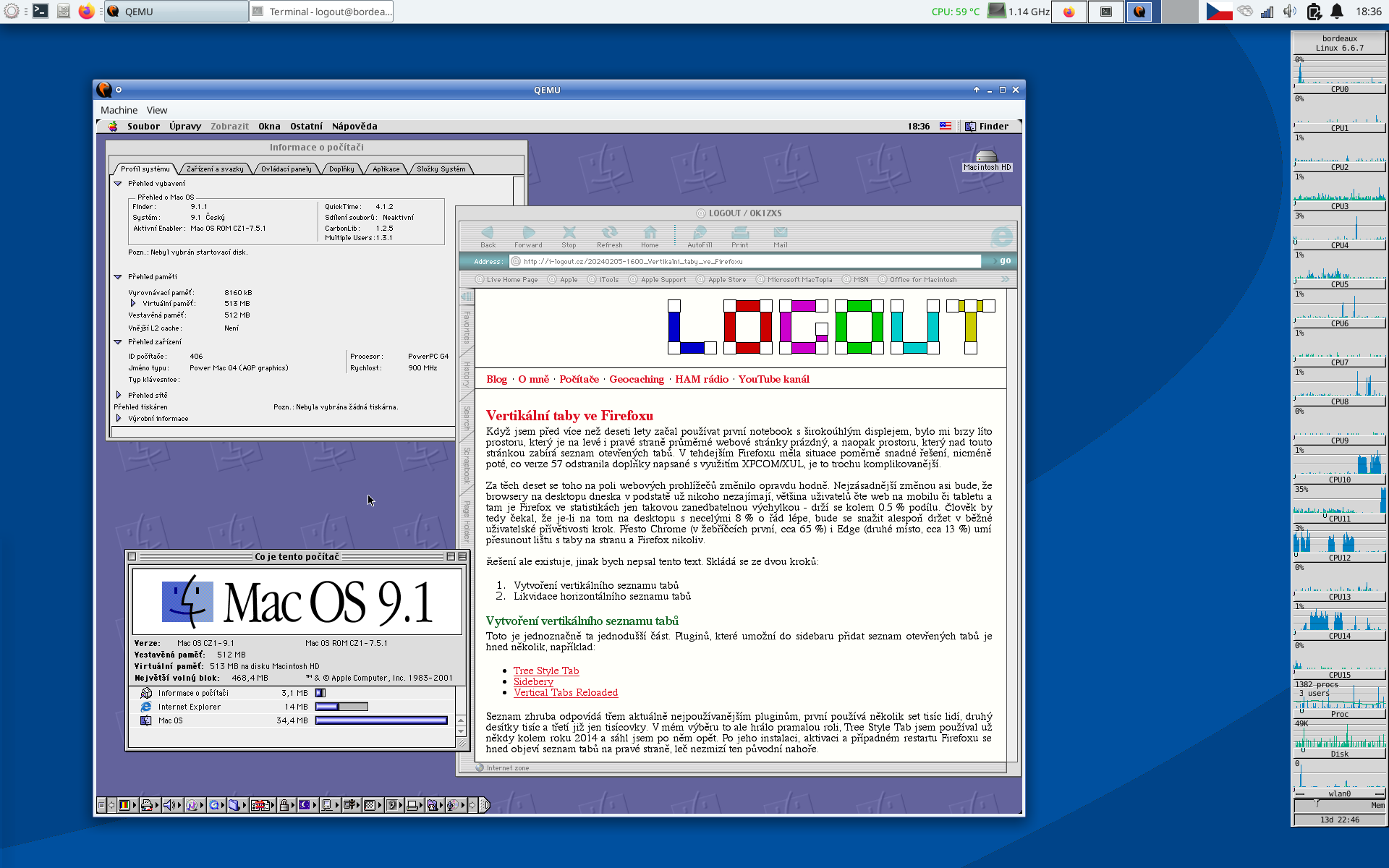Viewport: 1389px width, 868px height.
Task: Collapse the Přehled vybavení section
Action: click(118, 184)
